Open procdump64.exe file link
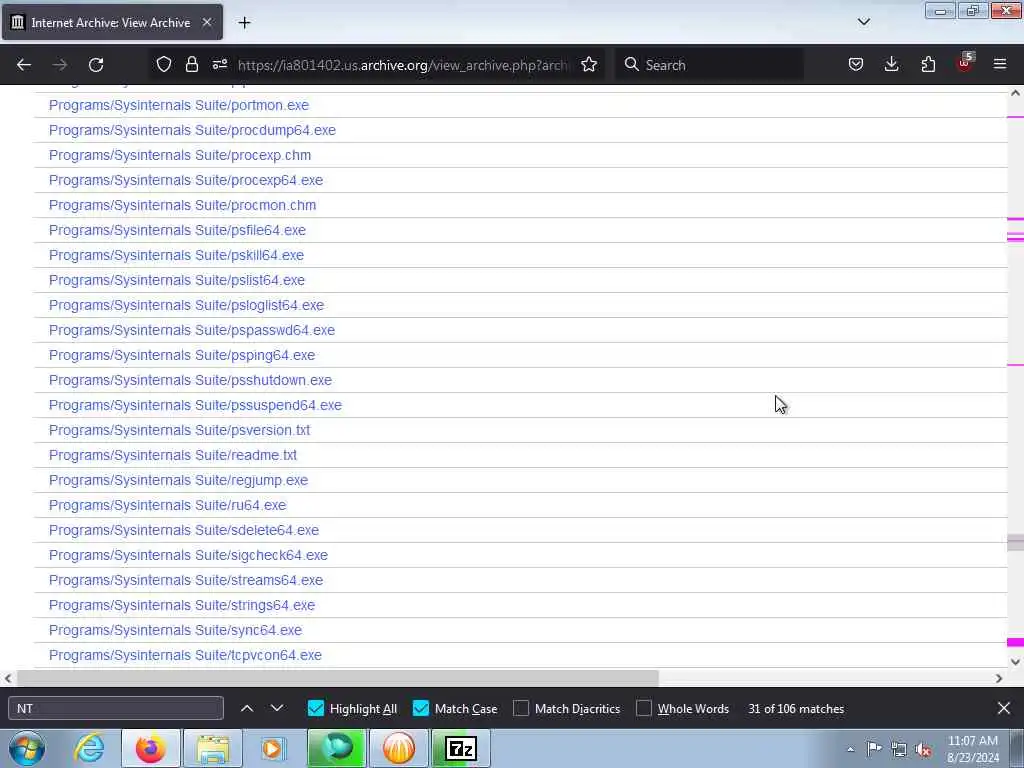 click(193, 130)
